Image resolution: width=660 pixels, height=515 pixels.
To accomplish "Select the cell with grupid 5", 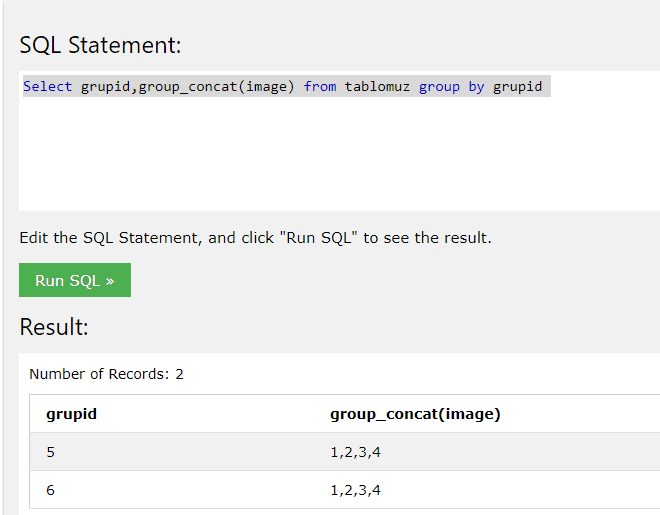I will point(51,452).
